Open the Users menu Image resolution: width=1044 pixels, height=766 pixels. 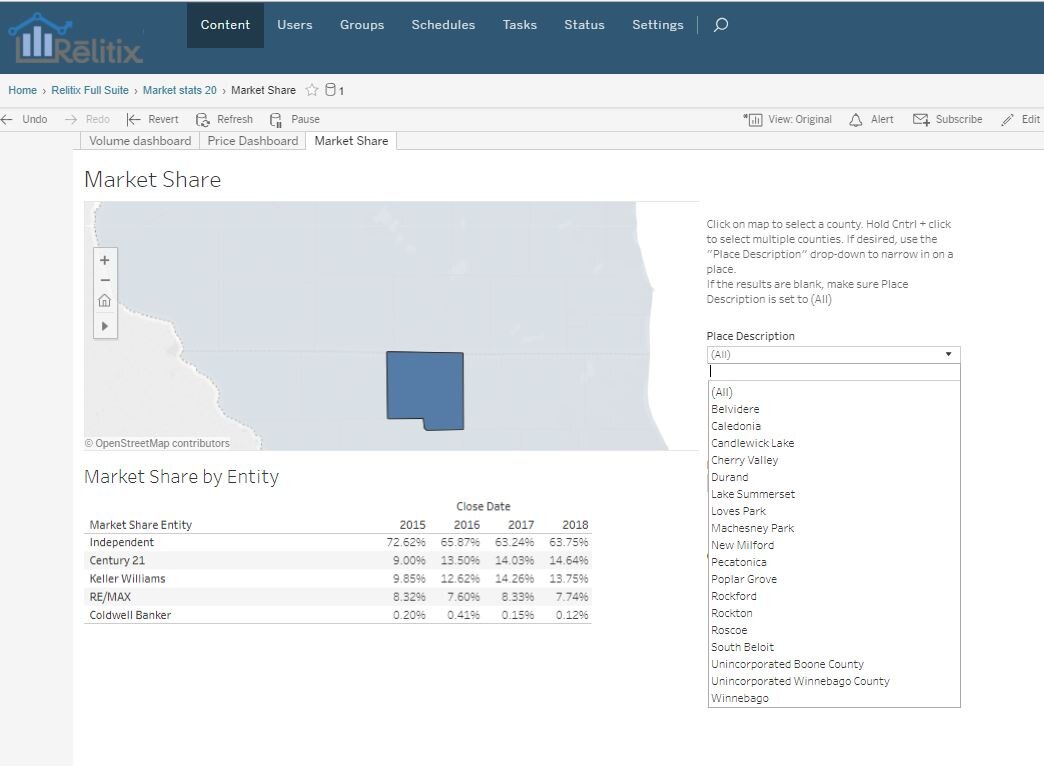294,25
